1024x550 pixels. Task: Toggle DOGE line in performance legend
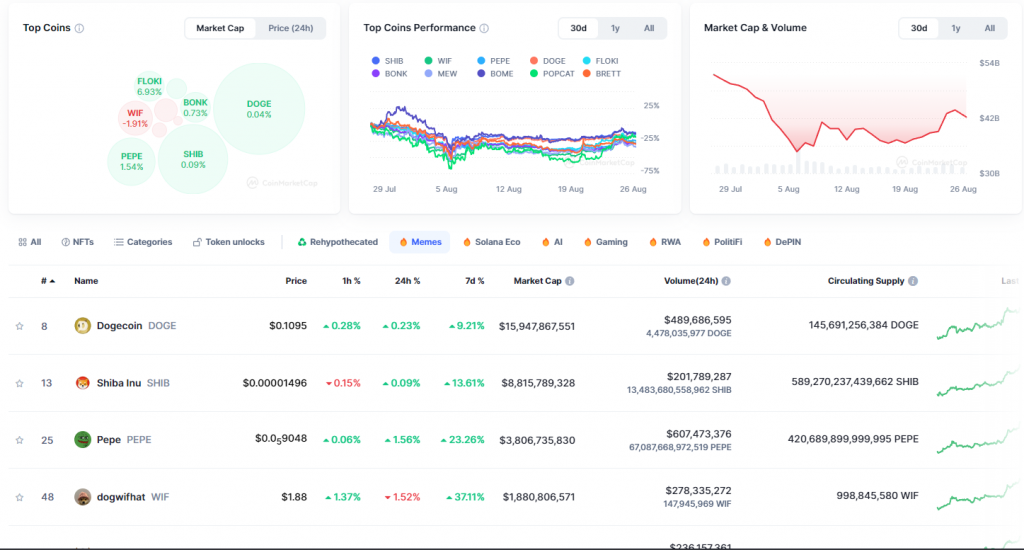(x=547, y=61)
